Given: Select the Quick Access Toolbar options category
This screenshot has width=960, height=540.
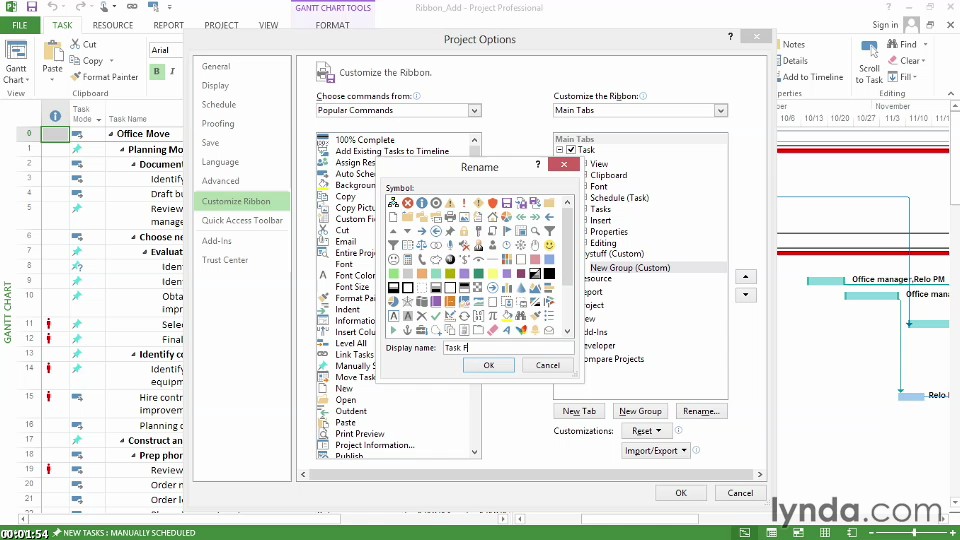Looking at the screenshot, I should [242, 220].
